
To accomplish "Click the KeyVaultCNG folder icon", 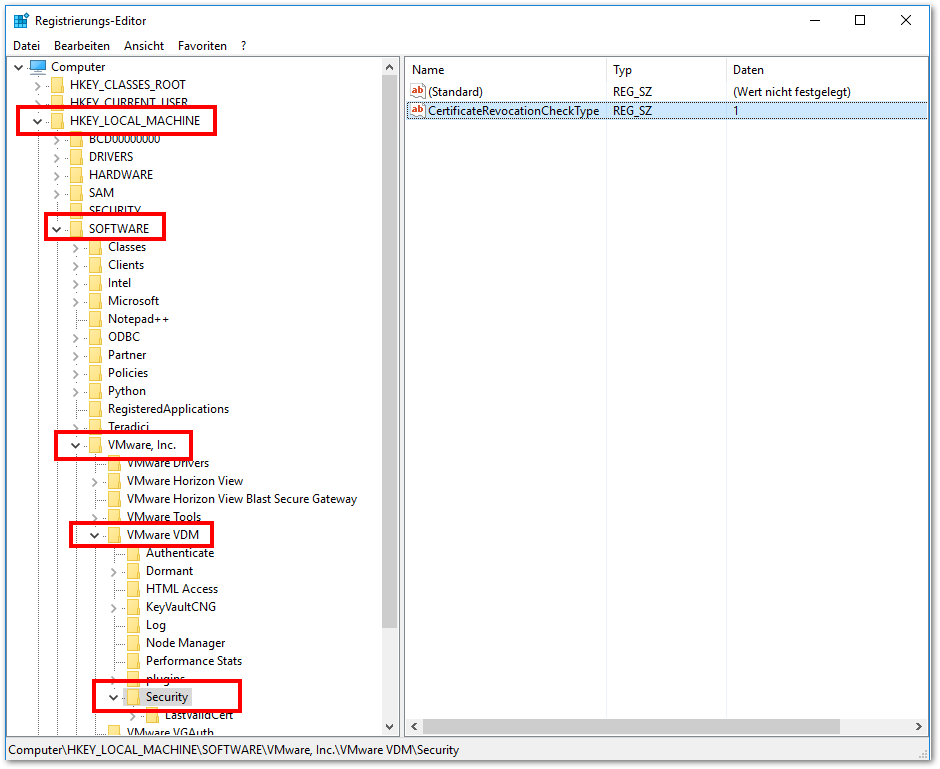I will pyautogui.click(x=133, y=607).
